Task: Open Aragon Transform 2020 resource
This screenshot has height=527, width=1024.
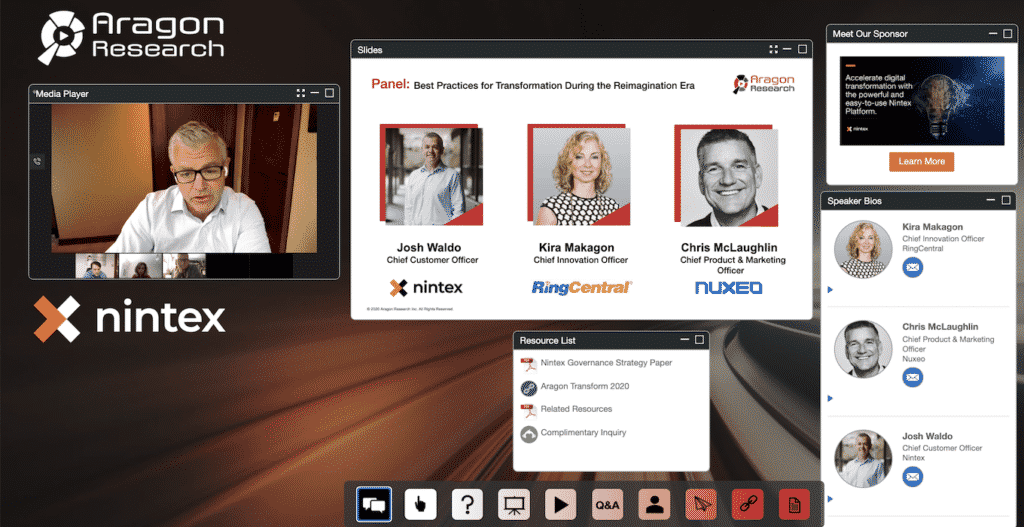Action: [x=584, y=387]
